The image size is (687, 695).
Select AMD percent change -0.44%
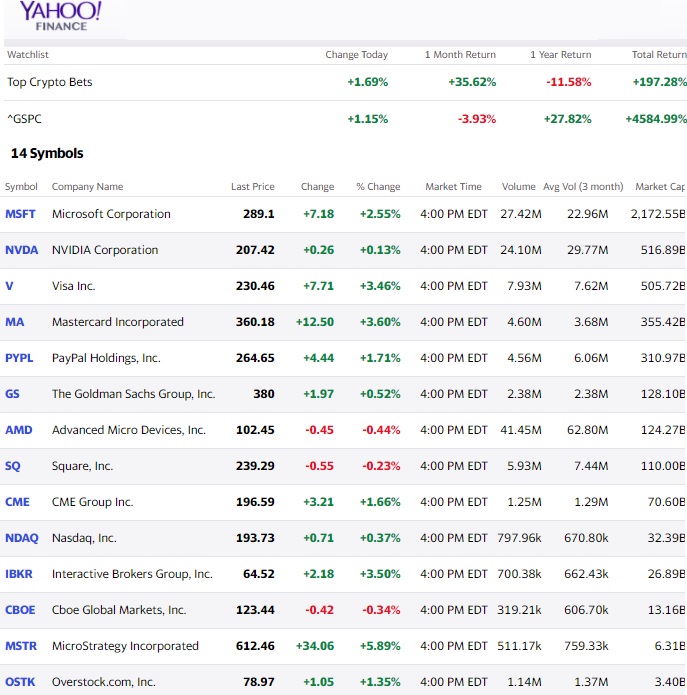point(381,430)
